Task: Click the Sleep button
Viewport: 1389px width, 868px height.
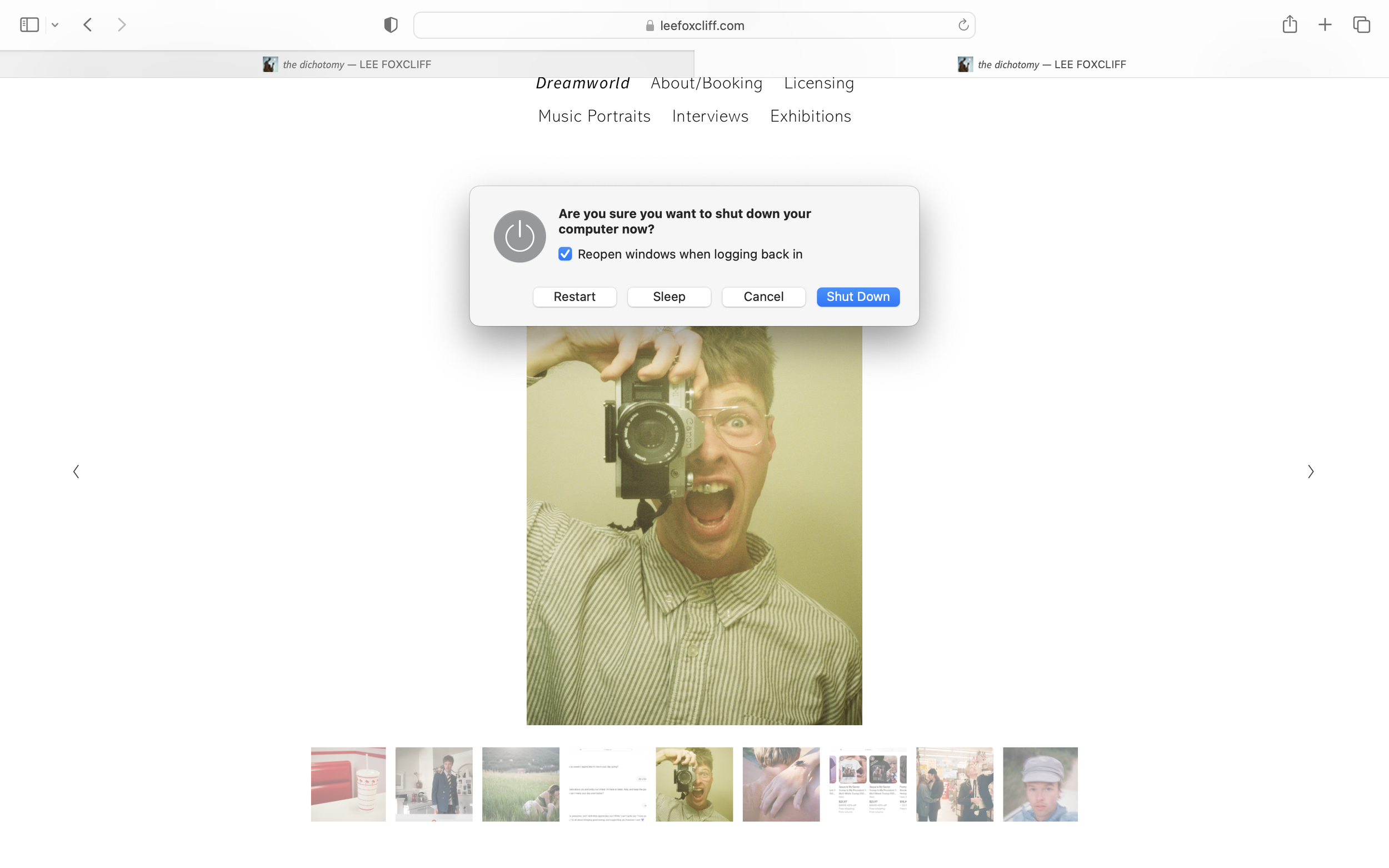Action: pos(669,297)
